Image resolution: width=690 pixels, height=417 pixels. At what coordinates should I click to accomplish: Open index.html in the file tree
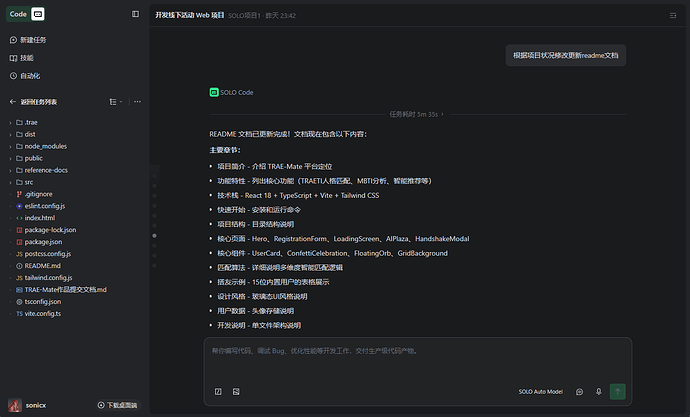point(36,218)
